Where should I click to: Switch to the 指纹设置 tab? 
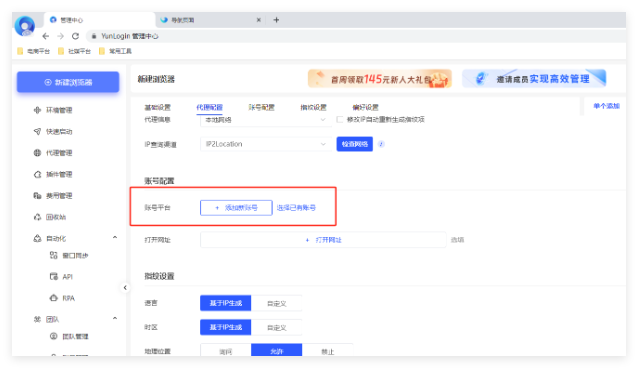click(313, 107)
